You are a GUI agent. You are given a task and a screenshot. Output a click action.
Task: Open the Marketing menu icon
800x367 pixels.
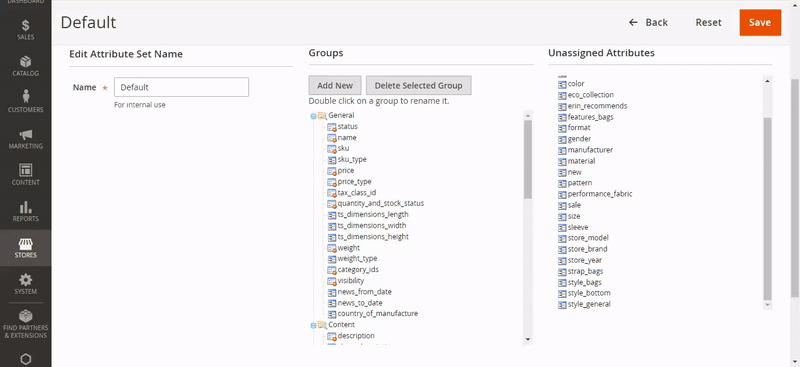(x=26, y=135)
